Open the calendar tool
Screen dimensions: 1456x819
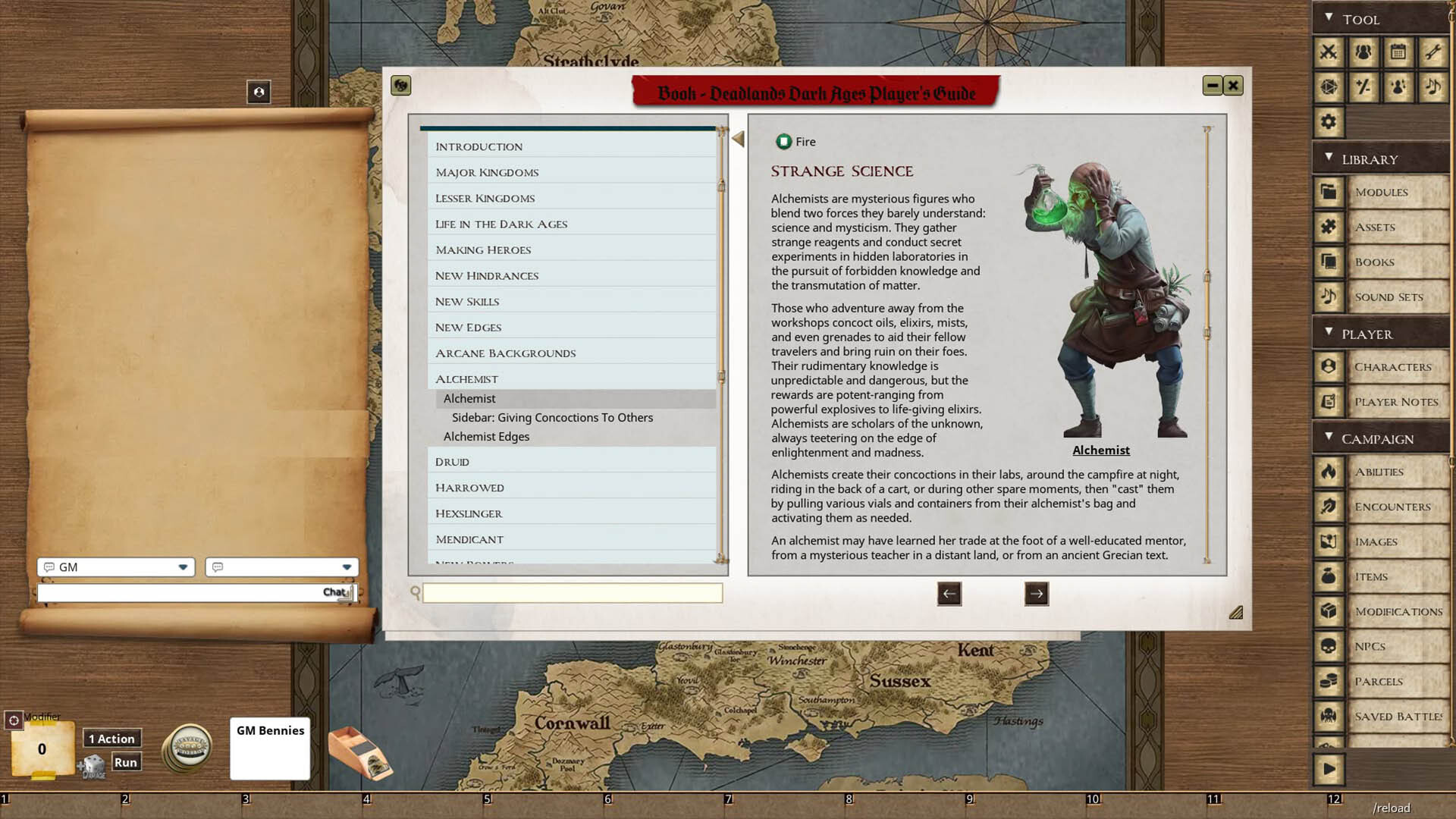pyautogui.click(x=1398, y=52)
